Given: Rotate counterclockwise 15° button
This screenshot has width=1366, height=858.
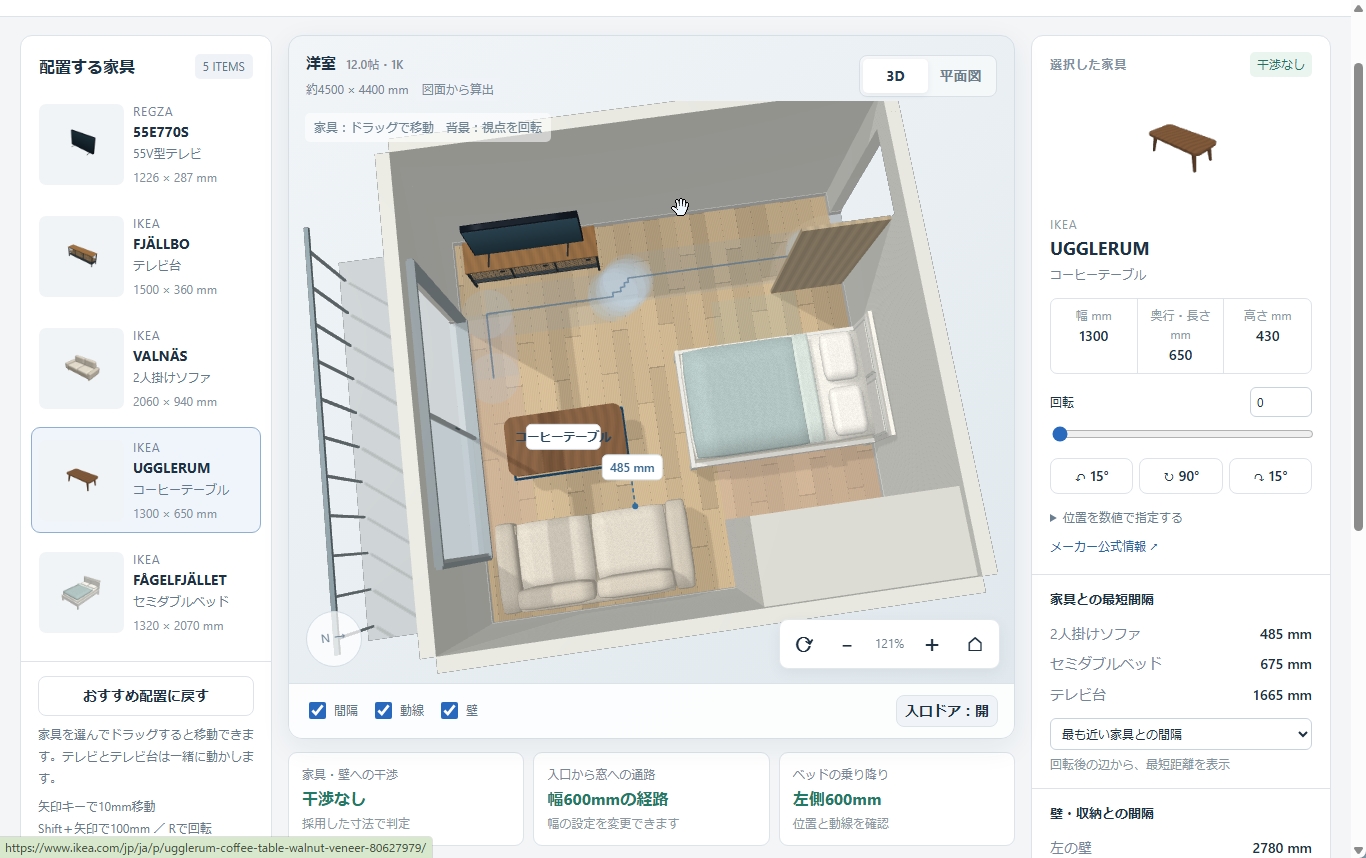Looking at the screenshot, I should tap(1092, 476).
